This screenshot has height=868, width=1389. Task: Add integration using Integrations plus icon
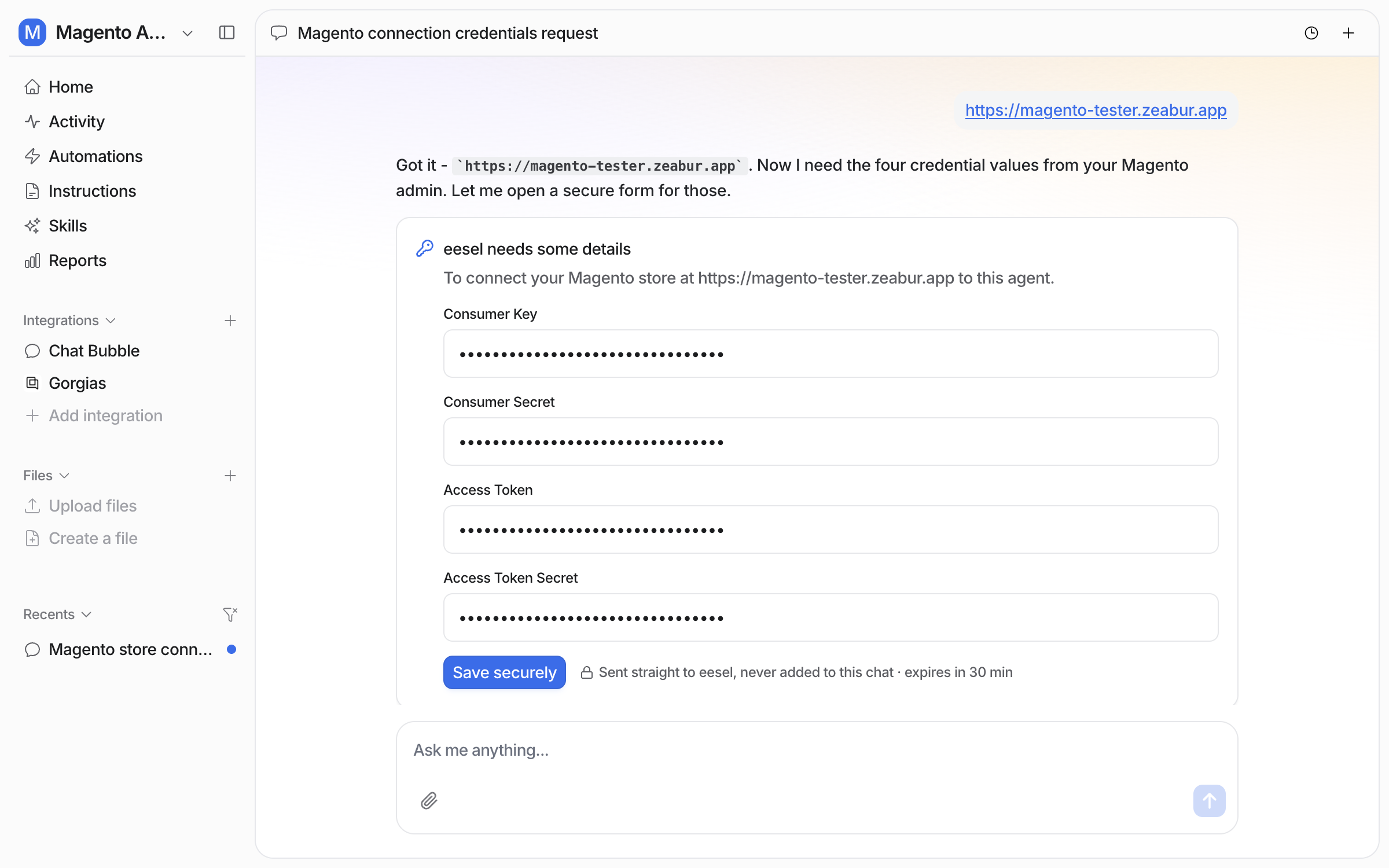click(230, 321)
